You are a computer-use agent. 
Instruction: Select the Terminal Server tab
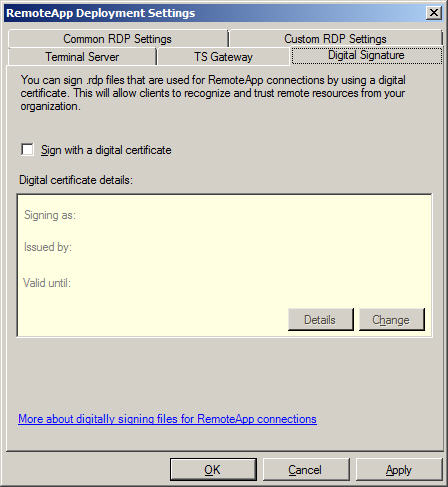tap(82, 57)
